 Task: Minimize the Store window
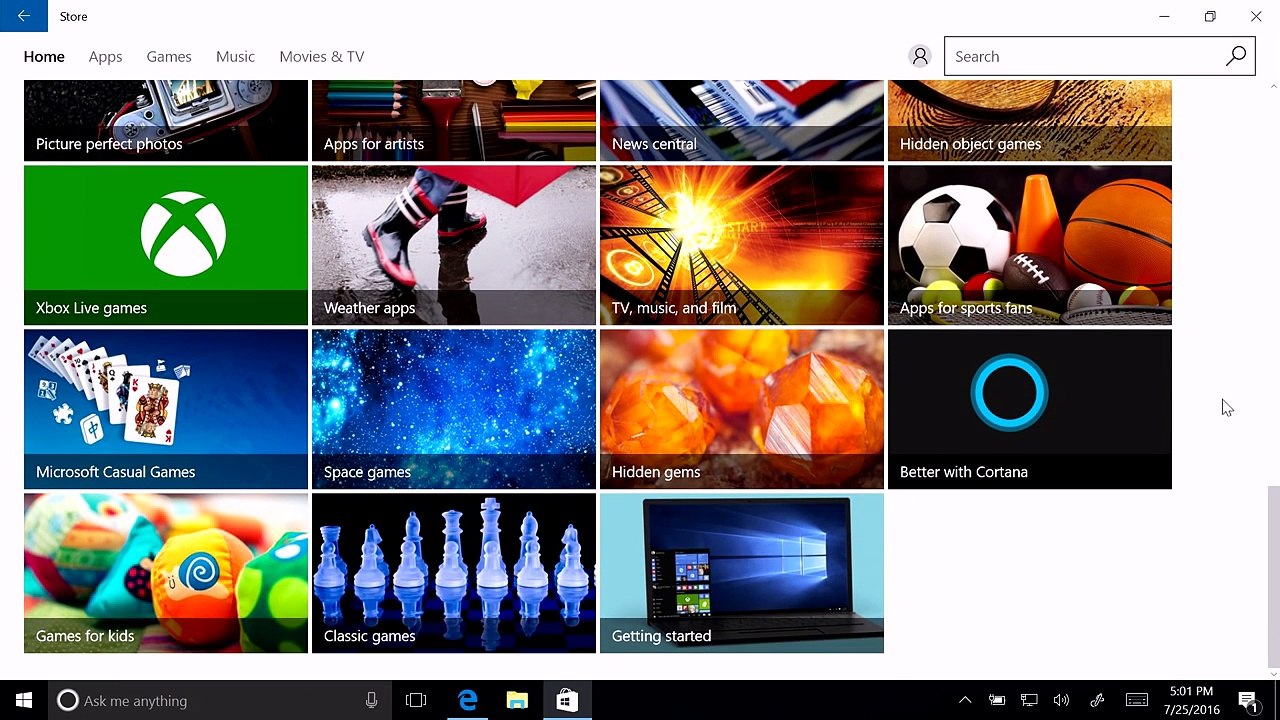click(x=1164, y=16)
